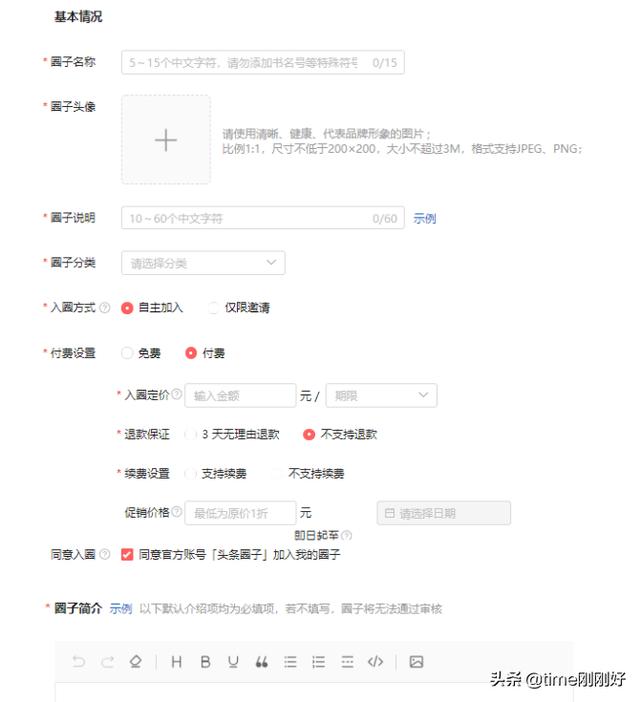Click the eraser clear-format icon
The width and height of the screenshot is (640, 702).
point(136,661)
